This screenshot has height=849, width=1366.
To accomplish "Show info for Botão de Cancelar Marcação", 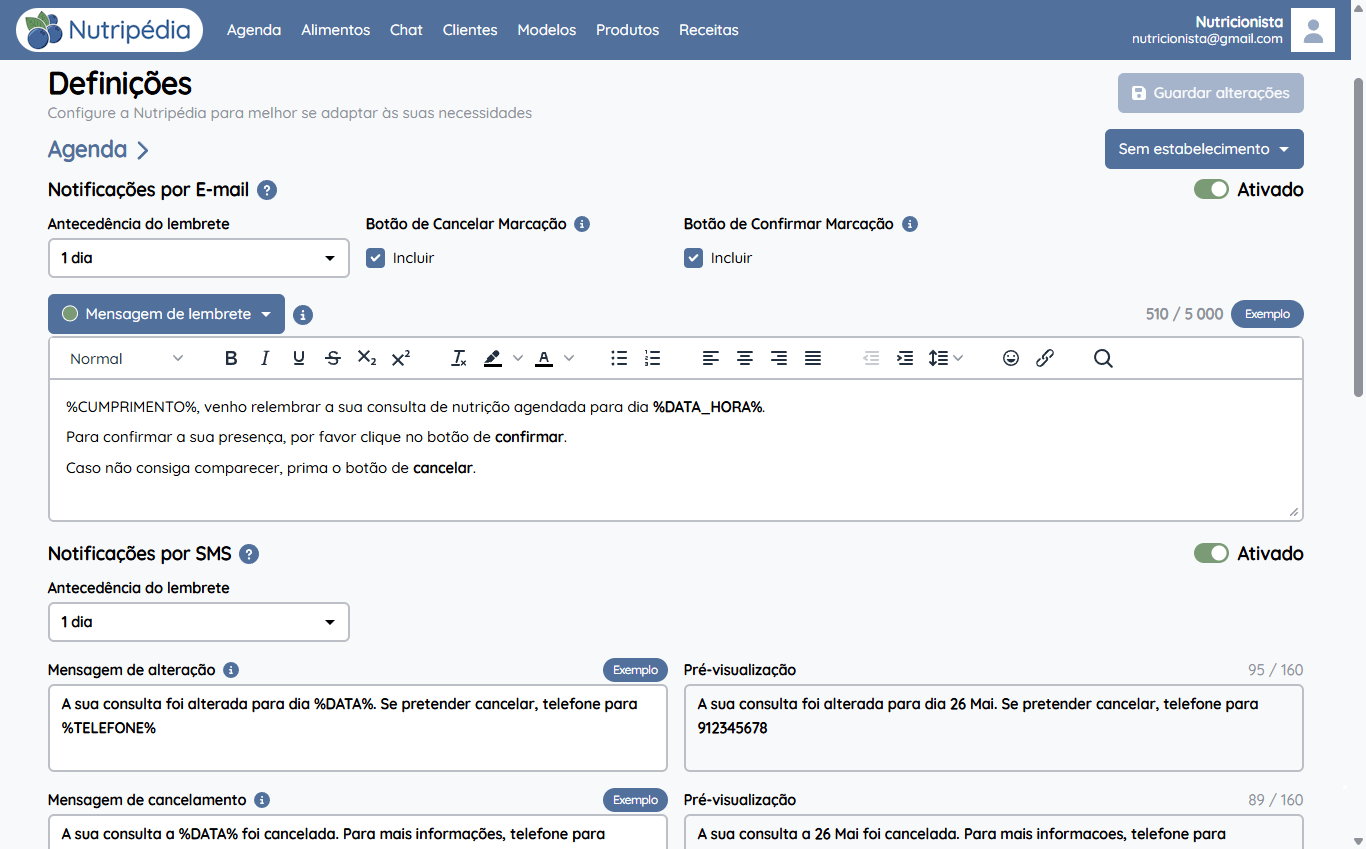I will click(x=582, y=224).
